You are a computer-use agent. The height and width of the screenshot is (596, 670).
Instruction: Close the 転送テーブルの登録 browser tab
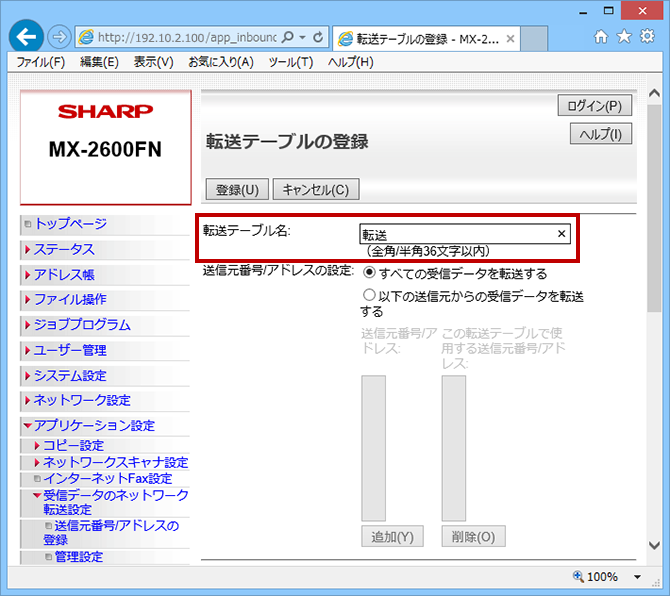510,39
